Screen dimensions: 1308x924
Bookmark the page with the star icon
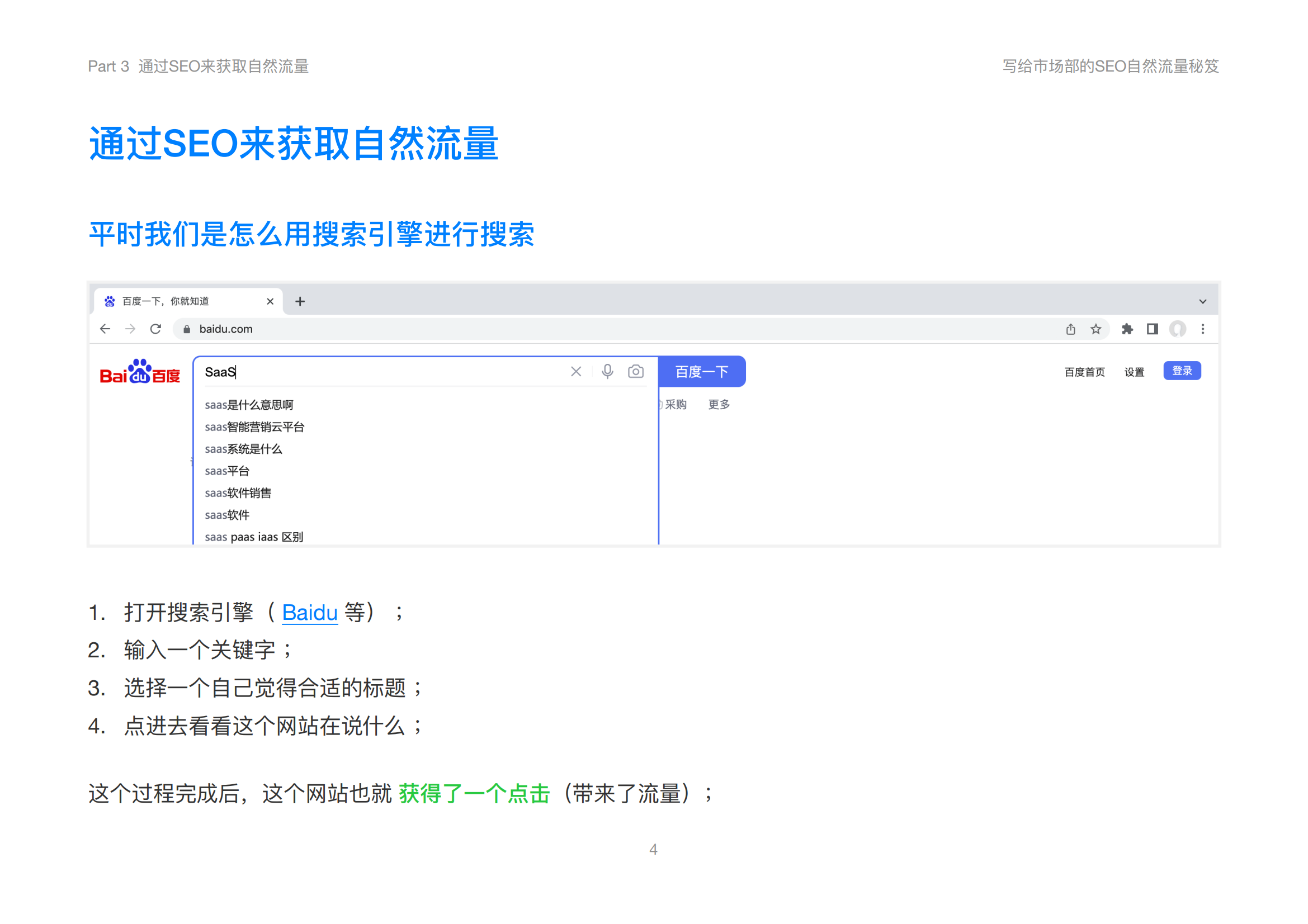click(1095, 329)
